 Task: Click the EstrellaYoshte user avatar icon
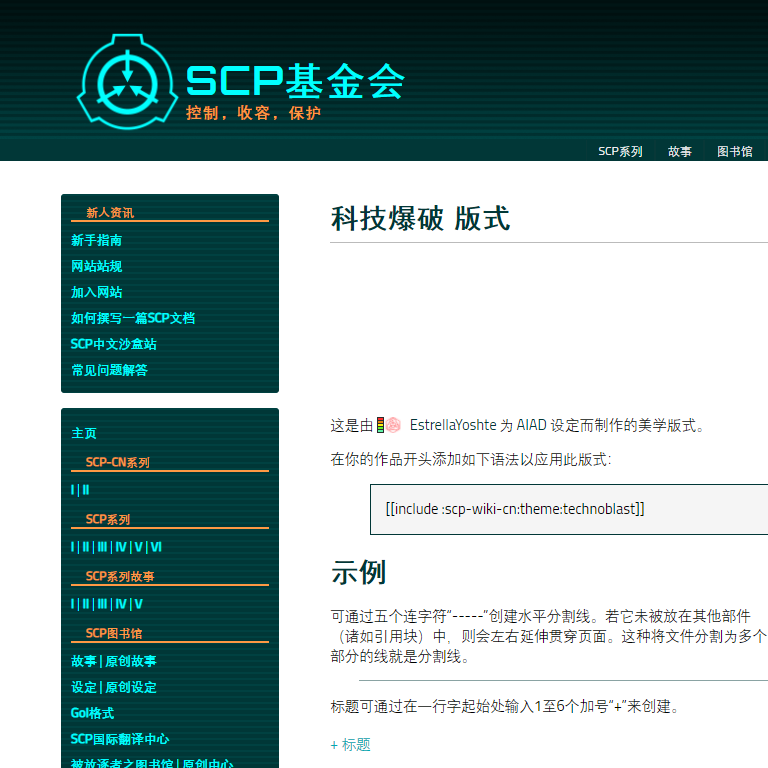click(x=394, y=425)
